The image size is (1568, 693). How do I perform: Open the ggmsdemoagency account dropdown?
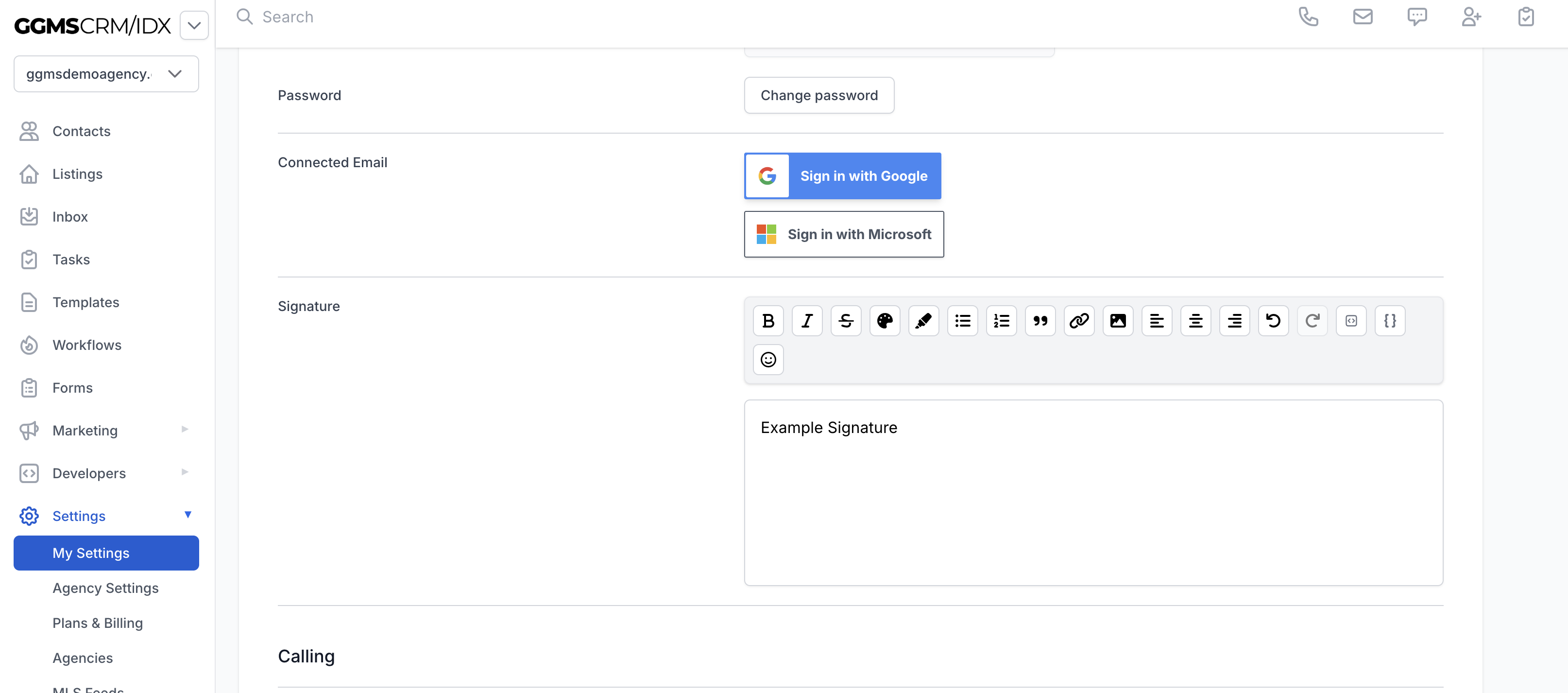click(106, 74)
